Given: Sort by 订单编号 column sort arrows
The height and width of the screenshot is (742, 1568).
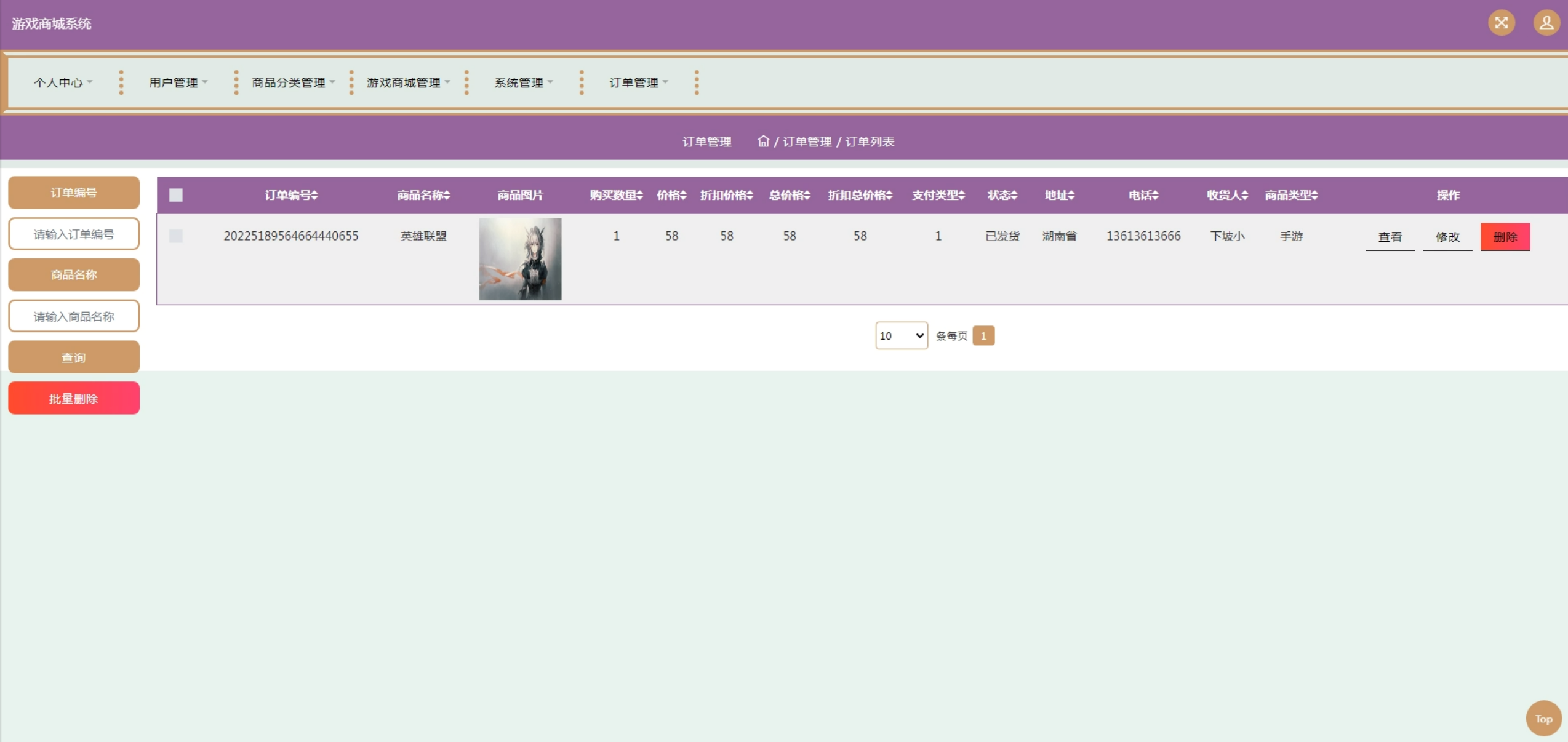Looking at the screenshot, I should [314, 196].
